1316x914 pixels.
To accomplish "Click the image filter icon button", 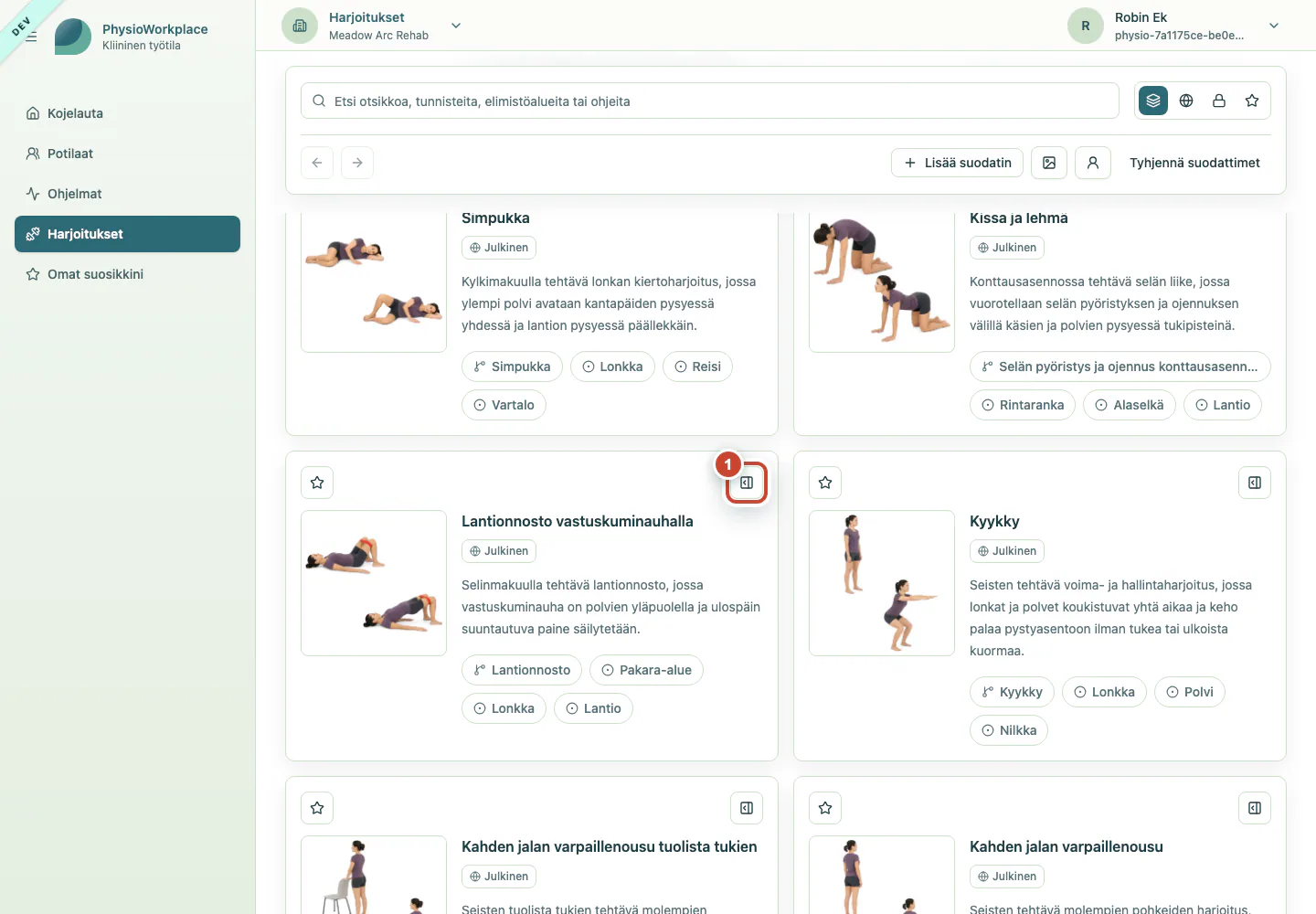I will point(1049,163).
